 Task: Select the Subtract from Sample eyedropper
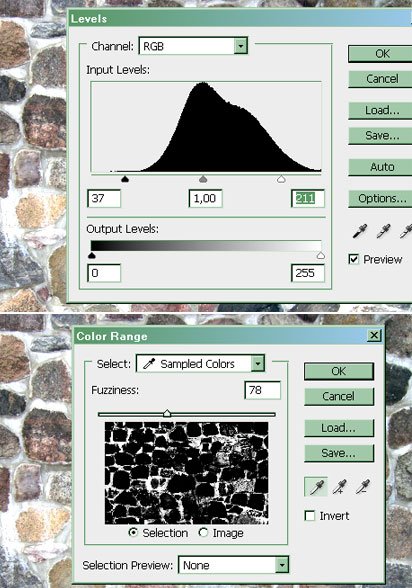pos(363,487)
